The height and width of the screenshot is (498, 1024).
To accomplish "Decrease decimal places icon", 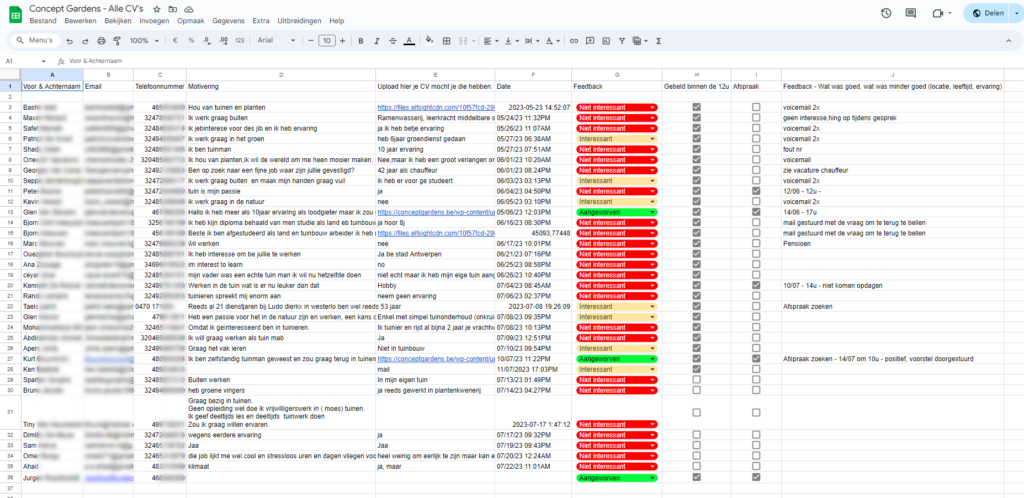I will tap(207, 40).
